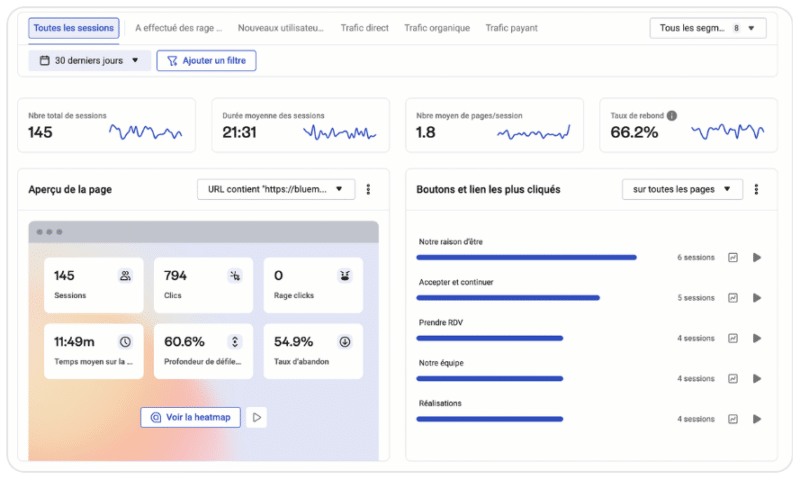Click the chart icon for Notre raison d'être

pyautogui.click(x=733, y=257)
